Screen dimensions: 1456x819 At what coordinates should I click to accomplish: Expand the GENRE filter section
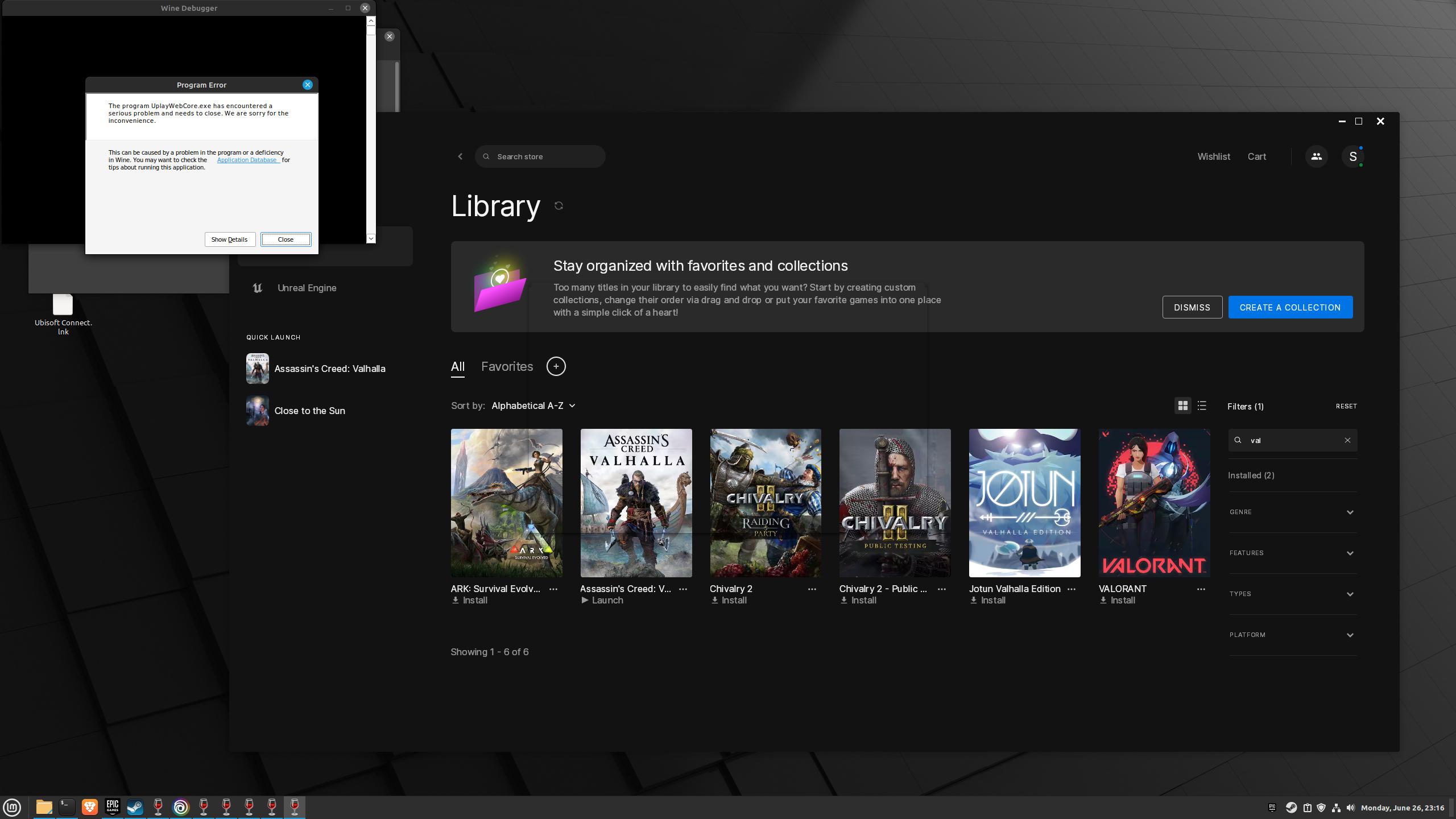tap(1292, 512)
